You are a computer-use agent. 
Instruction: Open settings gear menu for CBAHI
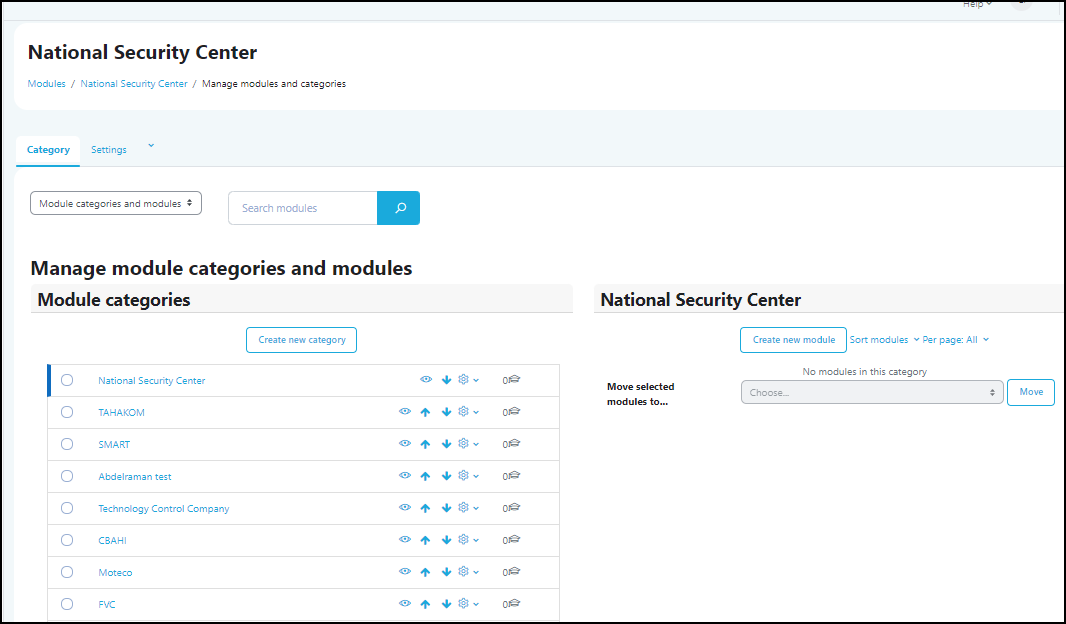coord(468,539)
